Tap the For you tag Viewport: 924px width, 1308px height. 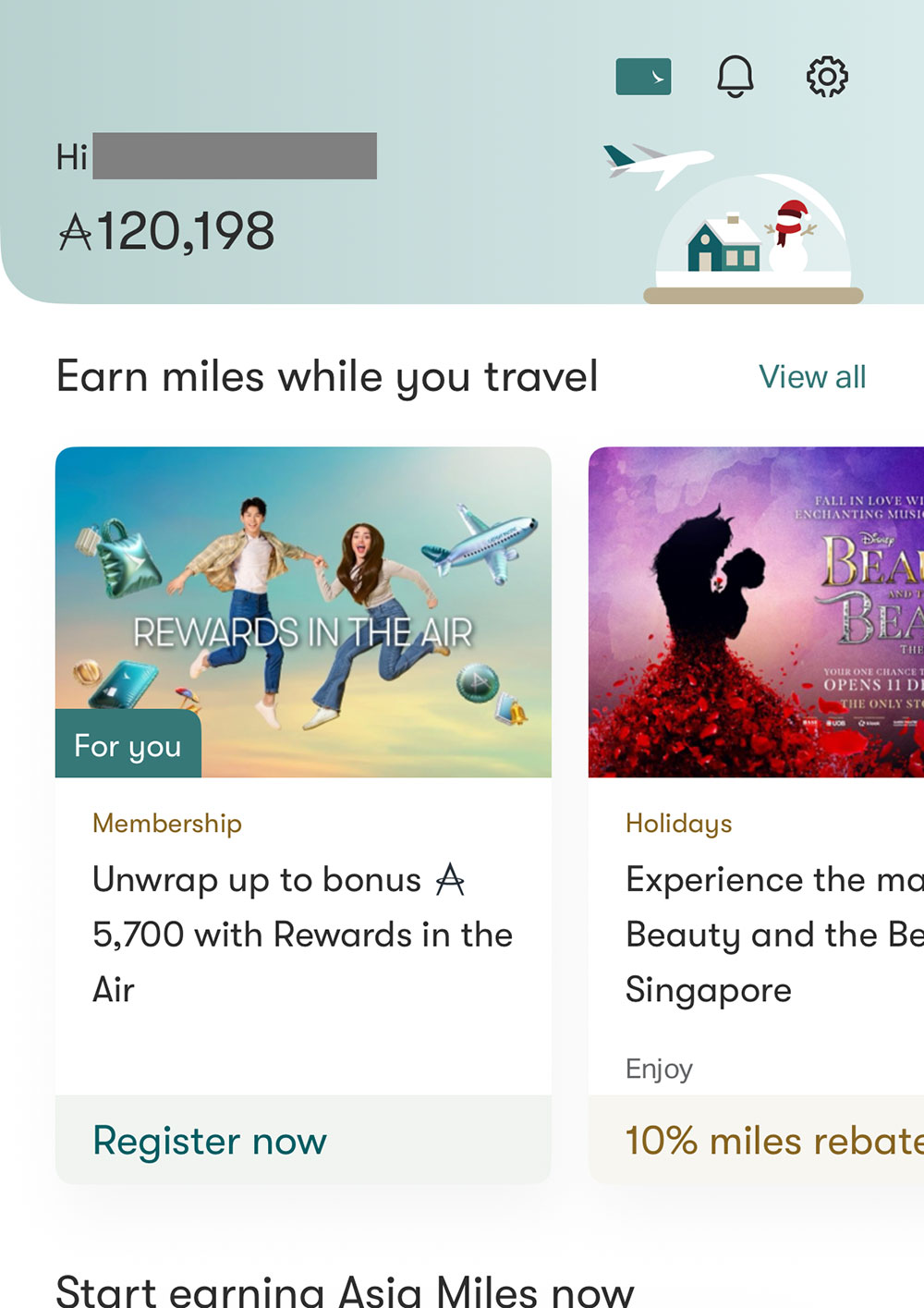128,745
